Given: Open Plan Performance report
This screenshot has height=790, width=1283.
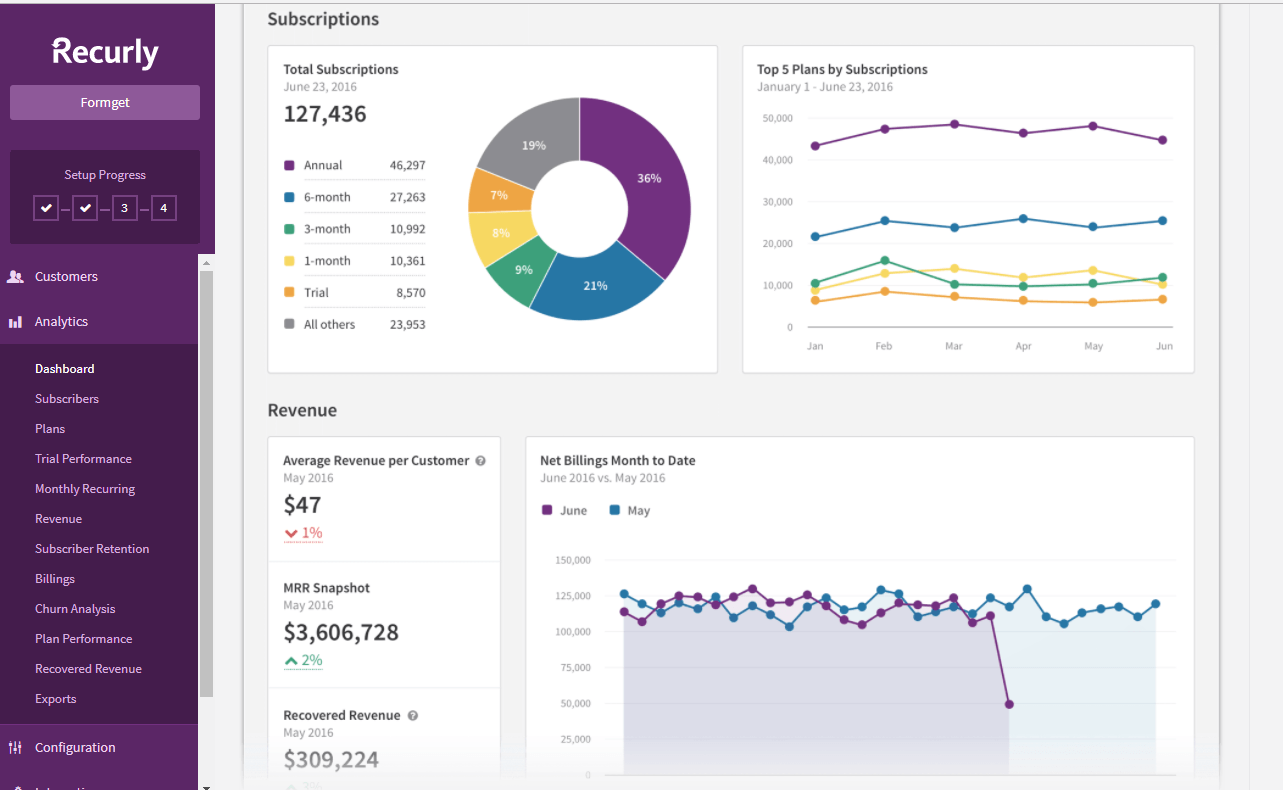Looking at the screenshot, I should point(83,639).
